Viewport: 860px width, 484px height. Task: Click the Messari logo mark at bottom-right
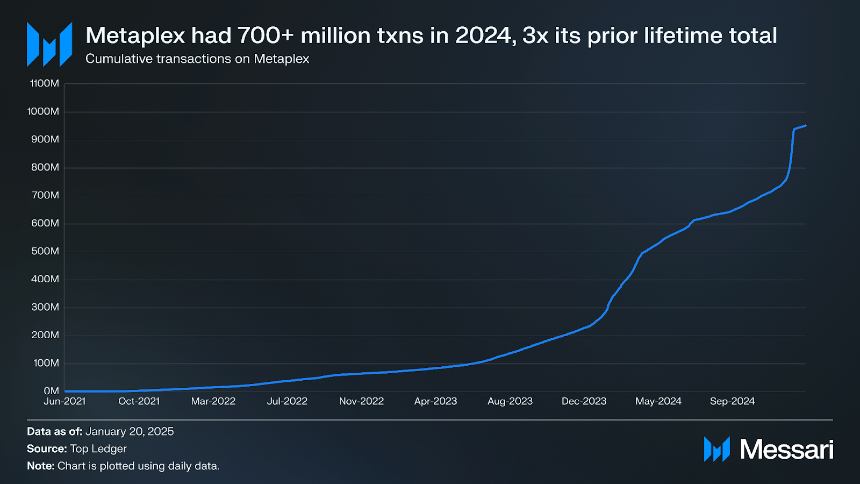717,449
